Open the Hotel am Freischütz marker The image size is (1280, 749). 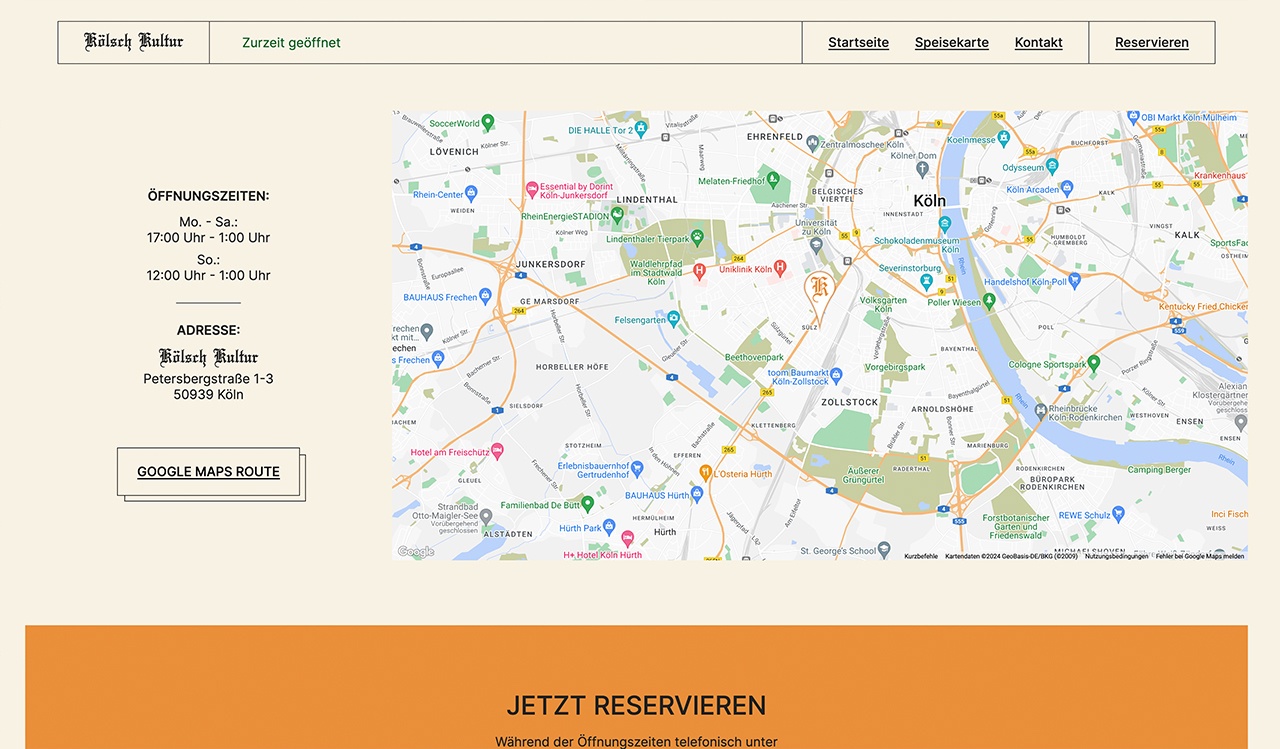pyautogui.click(x=496, y=451)
